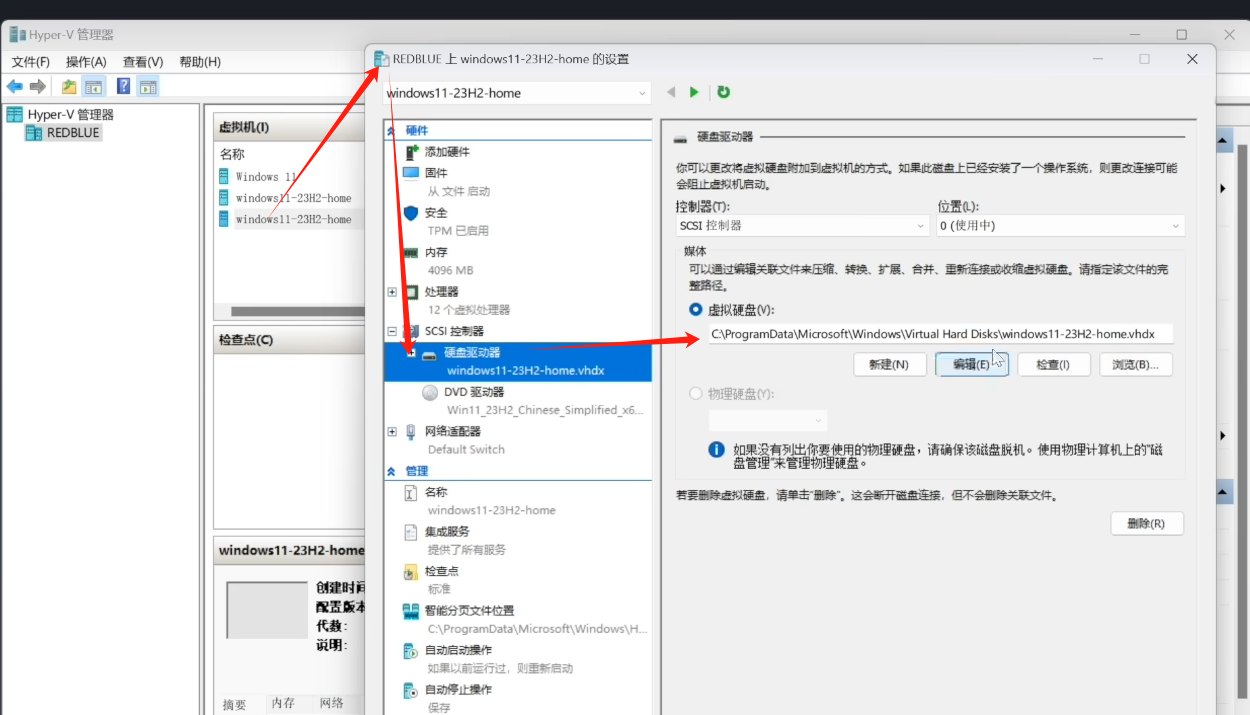Viewport: 1250px width, 715px height.
Task: Select the 虚拟硬盘(V) radio button
Action: [696, 310]
